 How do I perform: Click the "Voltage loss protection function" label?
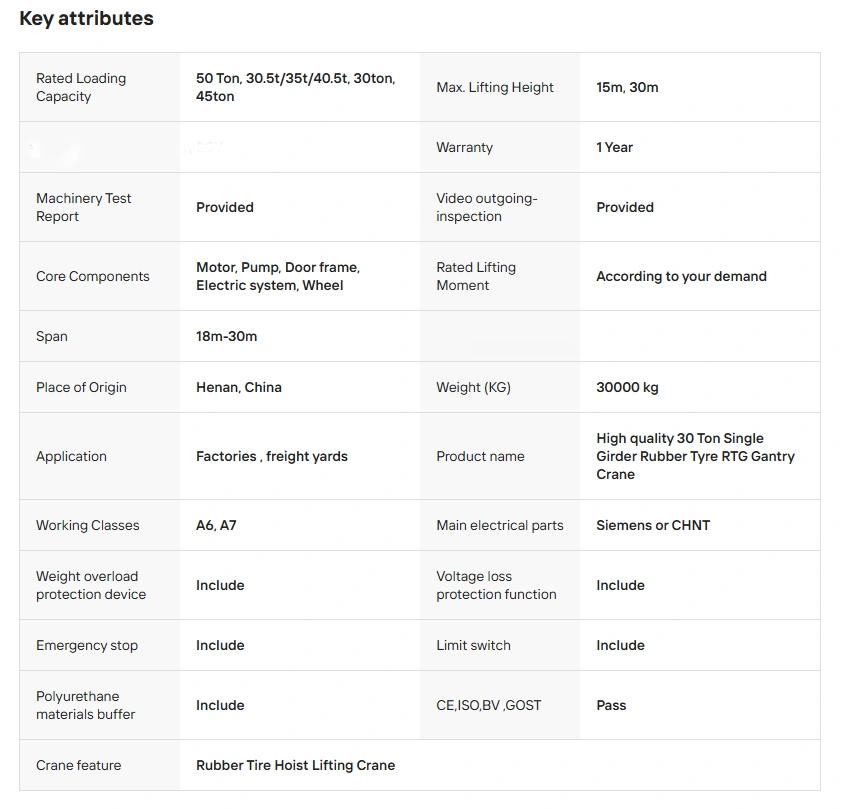tap(496, 585)
